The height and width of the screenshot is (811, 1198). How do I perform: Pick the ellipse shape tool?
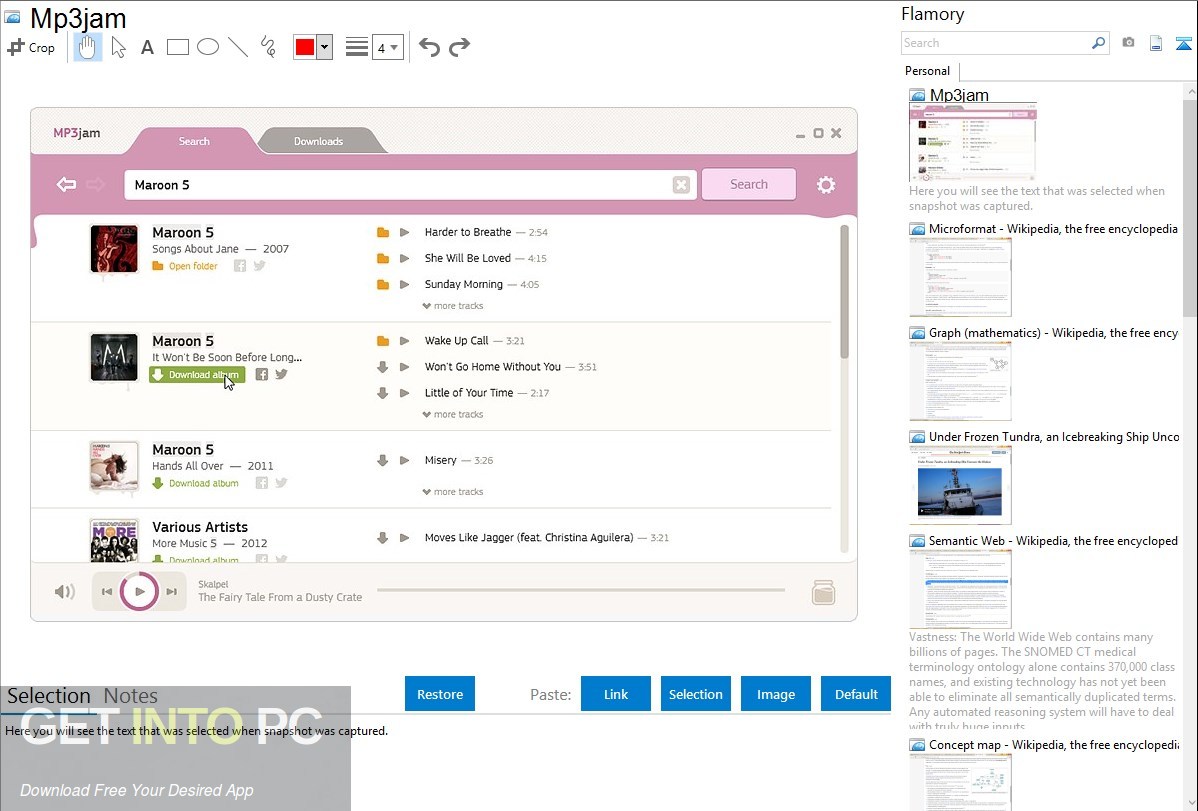coord(208,47)
